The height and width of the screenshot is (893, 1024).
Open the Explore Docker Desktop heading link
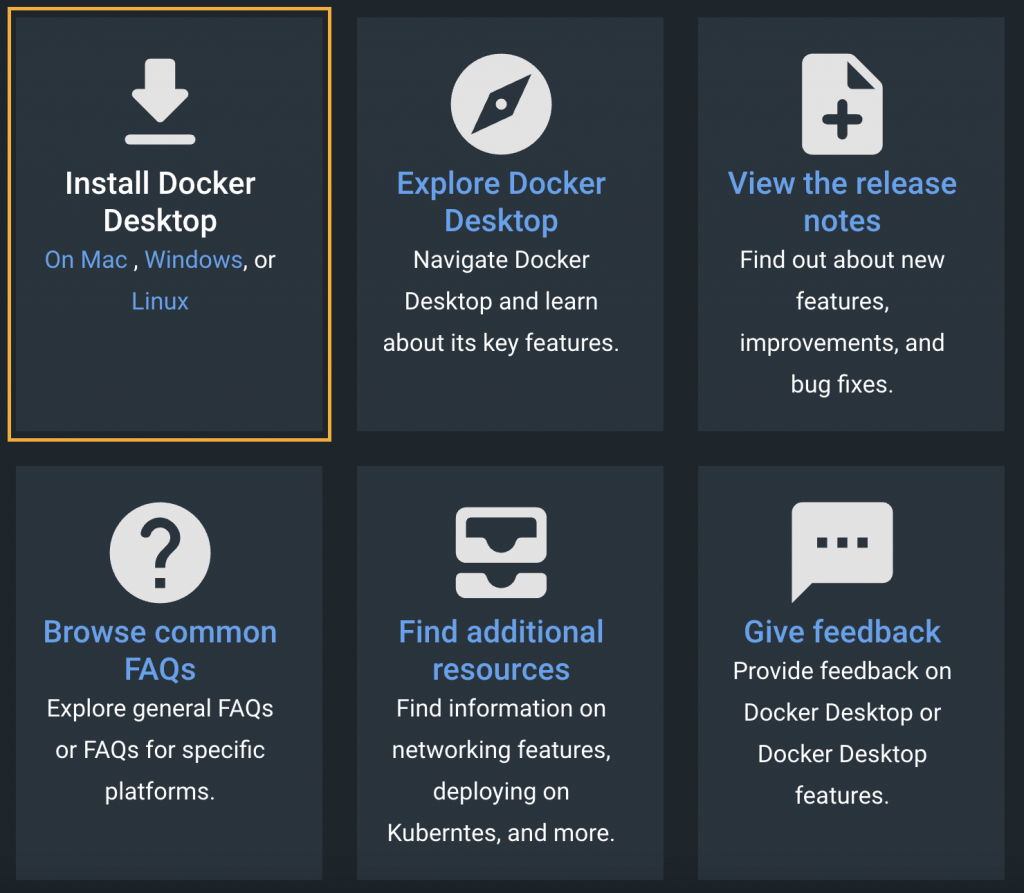(501, 202)
